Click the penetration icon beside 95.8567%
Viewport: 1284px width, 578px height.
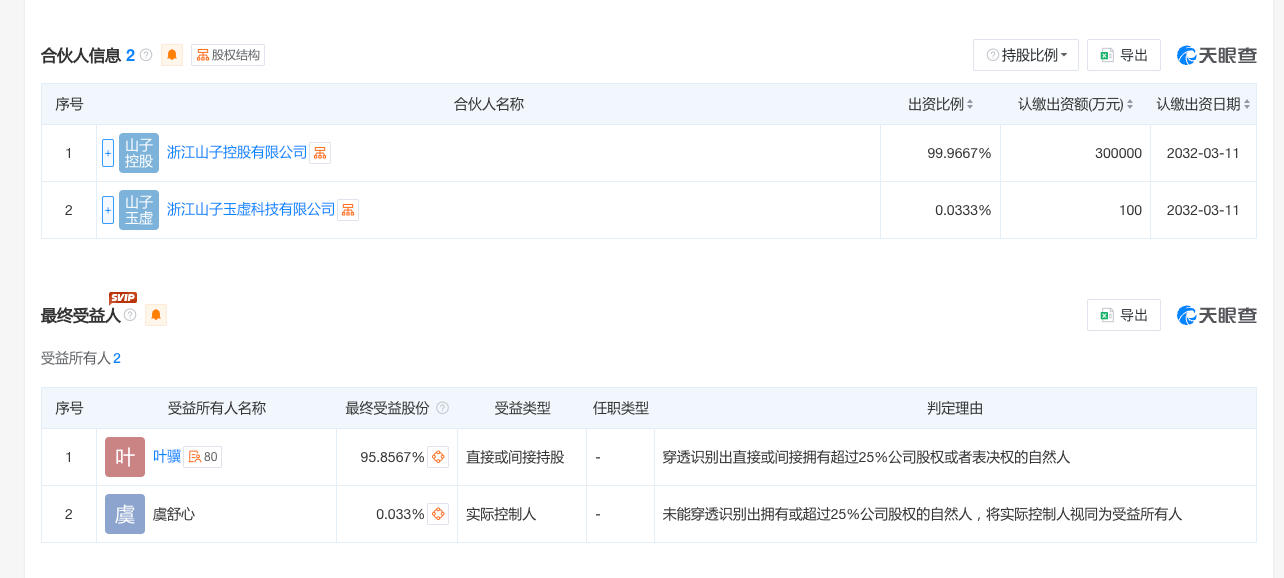[438, 457]
